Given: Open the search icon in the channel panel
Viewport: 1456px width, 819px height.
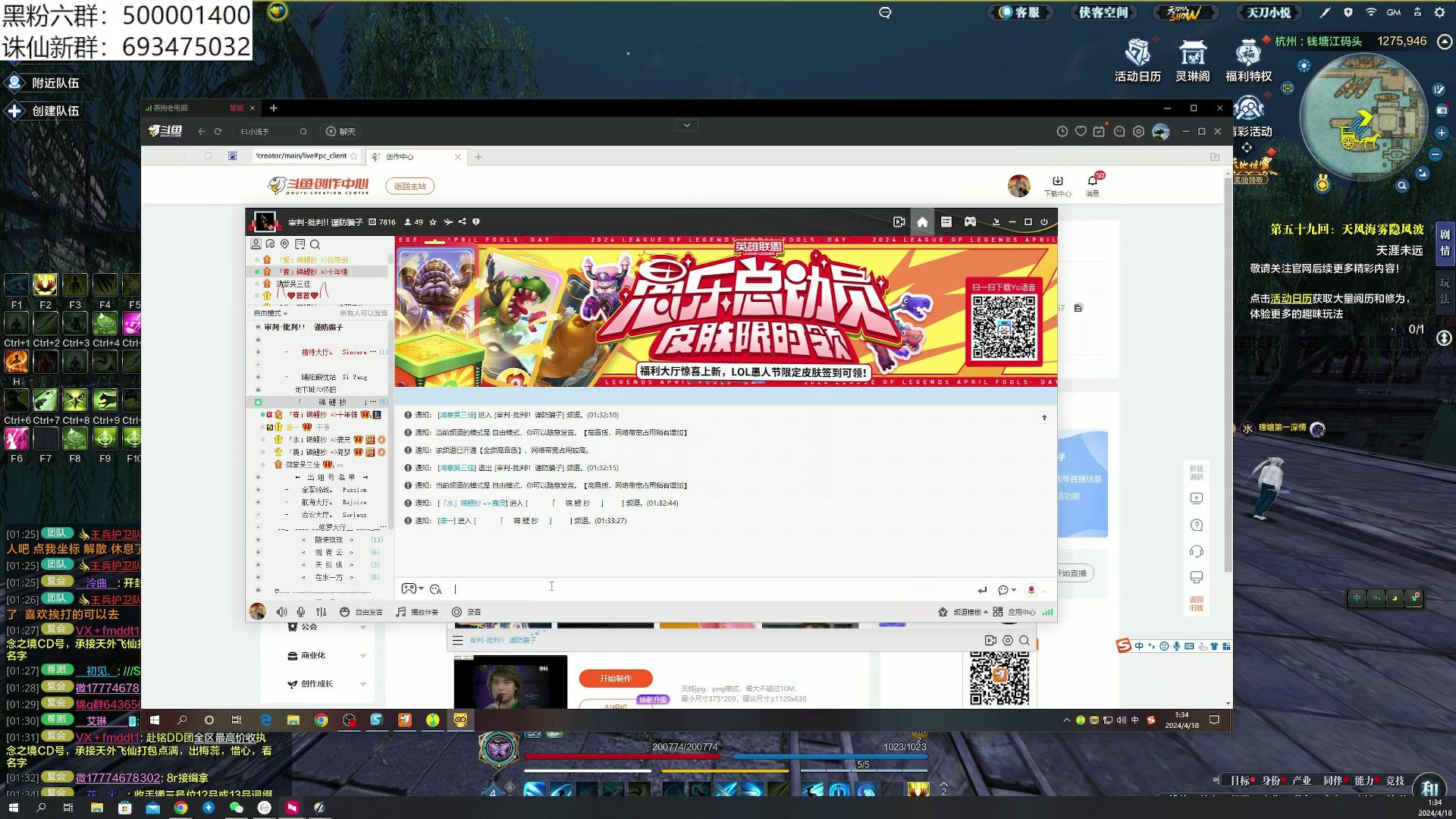Looking at the screenshot, I should click(x=315, y=244).
